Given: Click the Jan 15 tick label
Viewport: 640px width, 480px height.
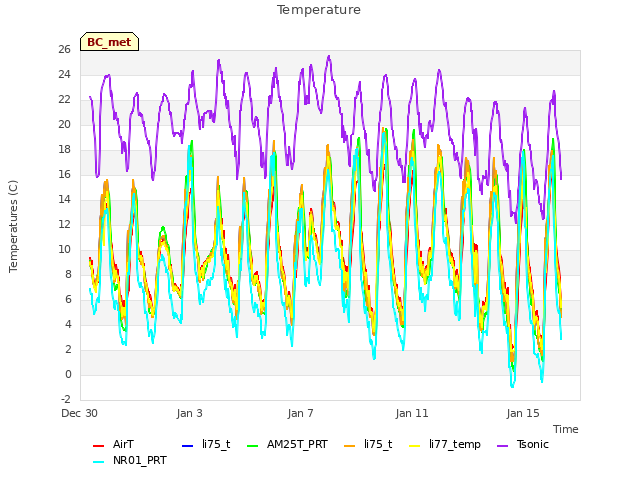Looking at the screenshot, I should [523, 413].
